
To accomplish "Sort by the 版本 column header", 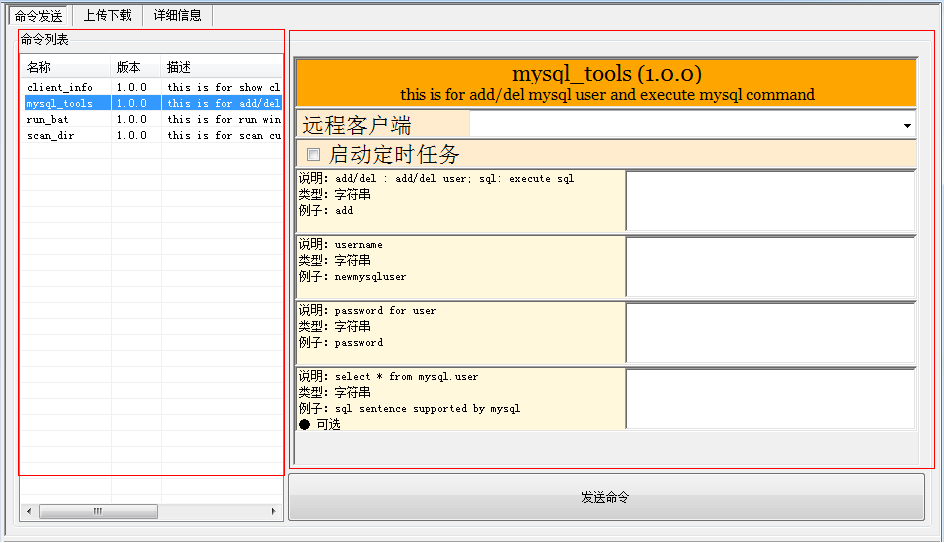I will coord(136,67).
